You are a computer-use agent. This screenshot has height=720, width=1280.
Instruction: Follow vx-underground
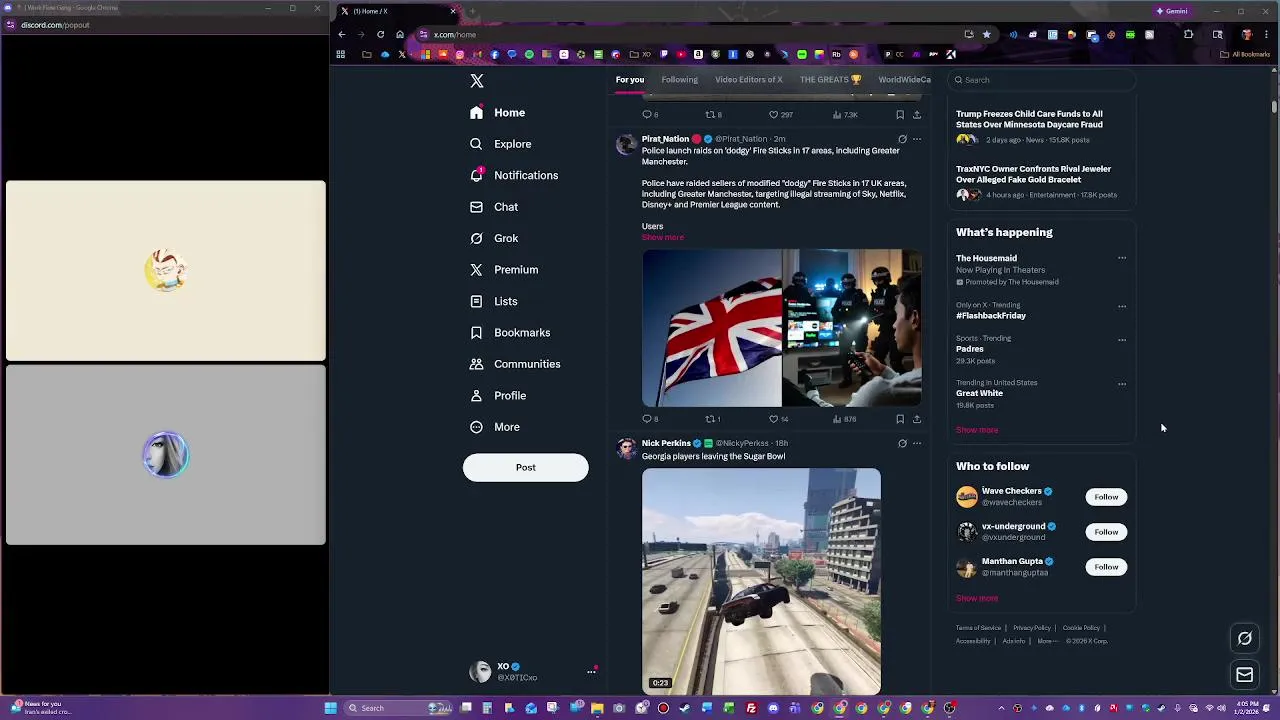[x=1106, y=532]
